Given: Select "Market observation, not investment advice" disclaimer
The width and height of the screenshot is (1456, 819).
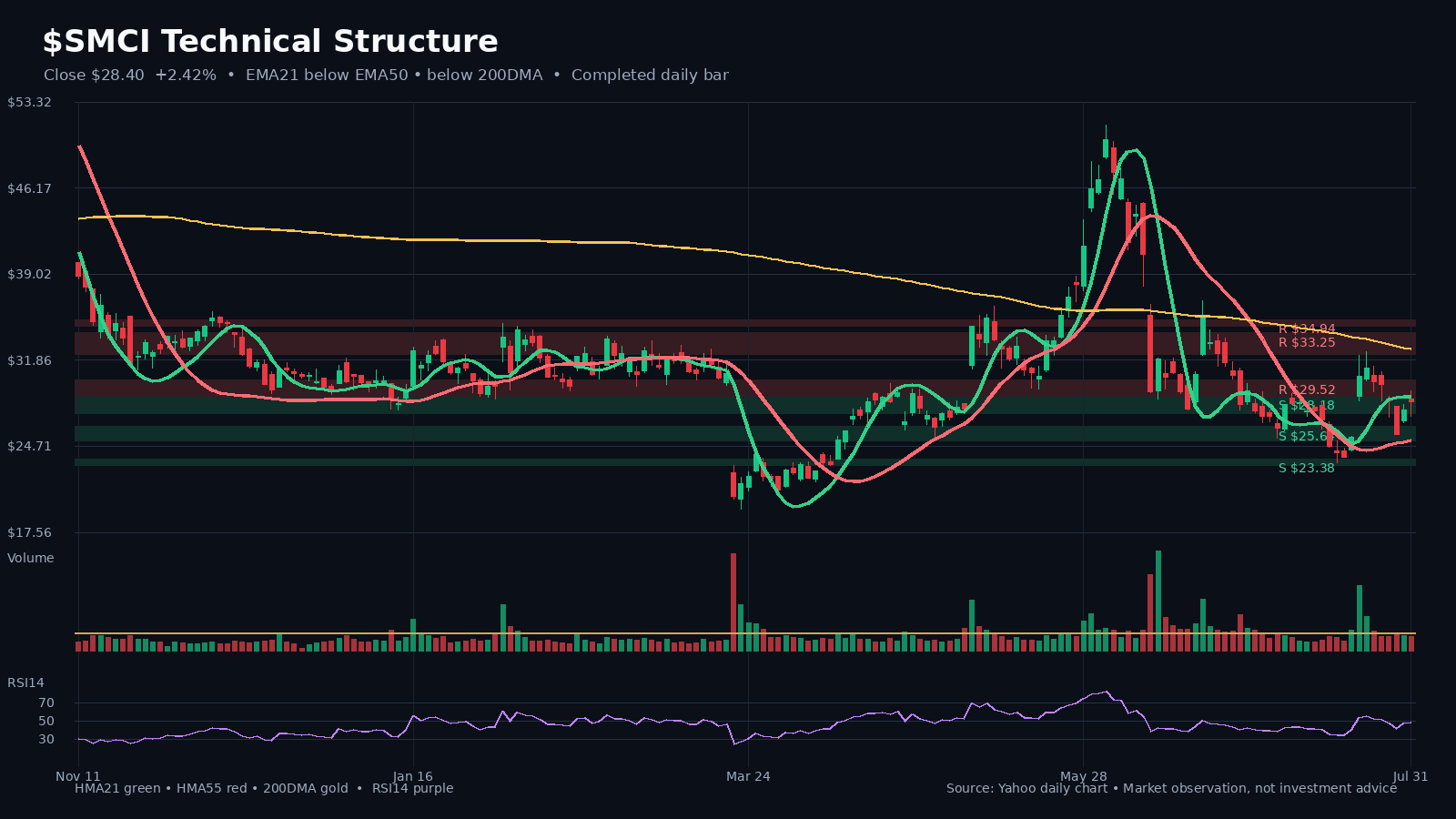Looking at the screenshot, I should pos(1260,788).
